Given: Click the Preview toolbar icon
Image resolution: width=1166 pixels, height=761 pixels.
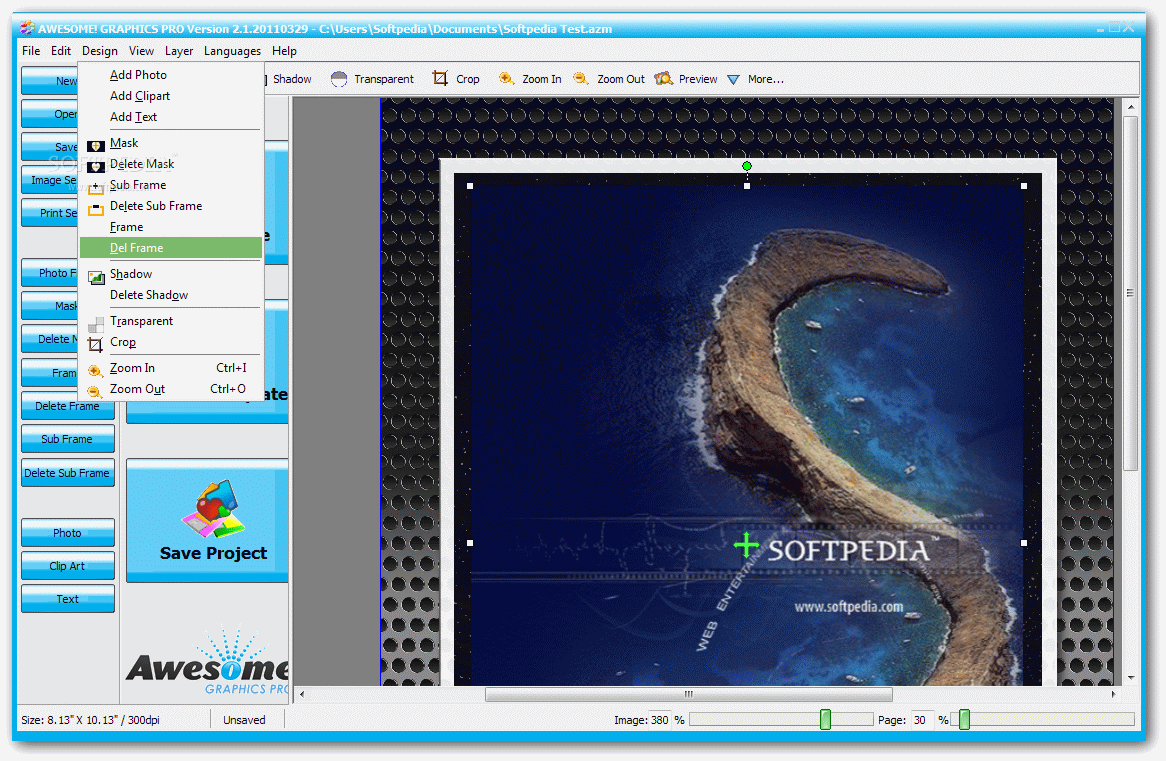Looking at the screenshot, I should pyautogui.click(x=663, y=78).
